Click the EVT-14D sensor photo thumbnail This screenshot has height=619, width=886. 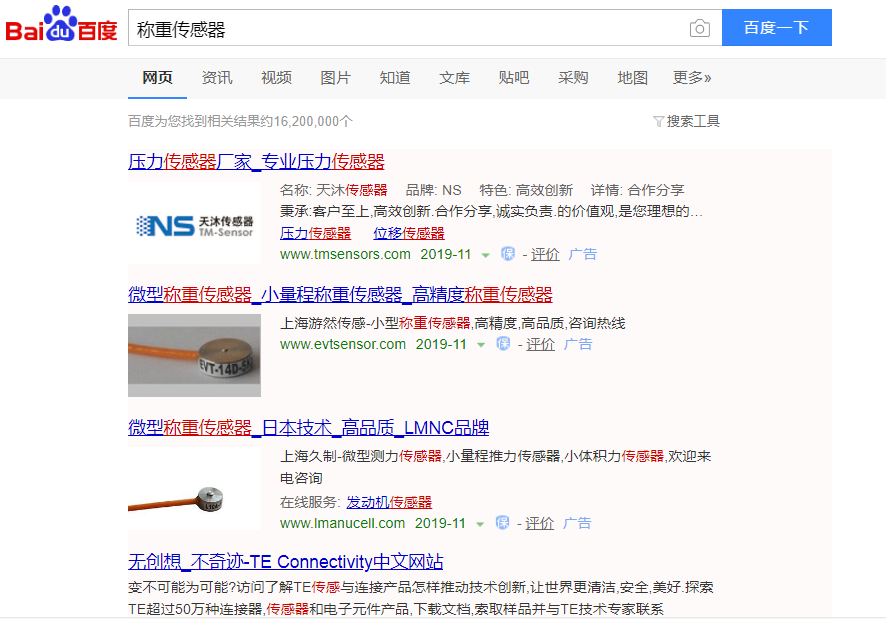[x=194, y=356]
